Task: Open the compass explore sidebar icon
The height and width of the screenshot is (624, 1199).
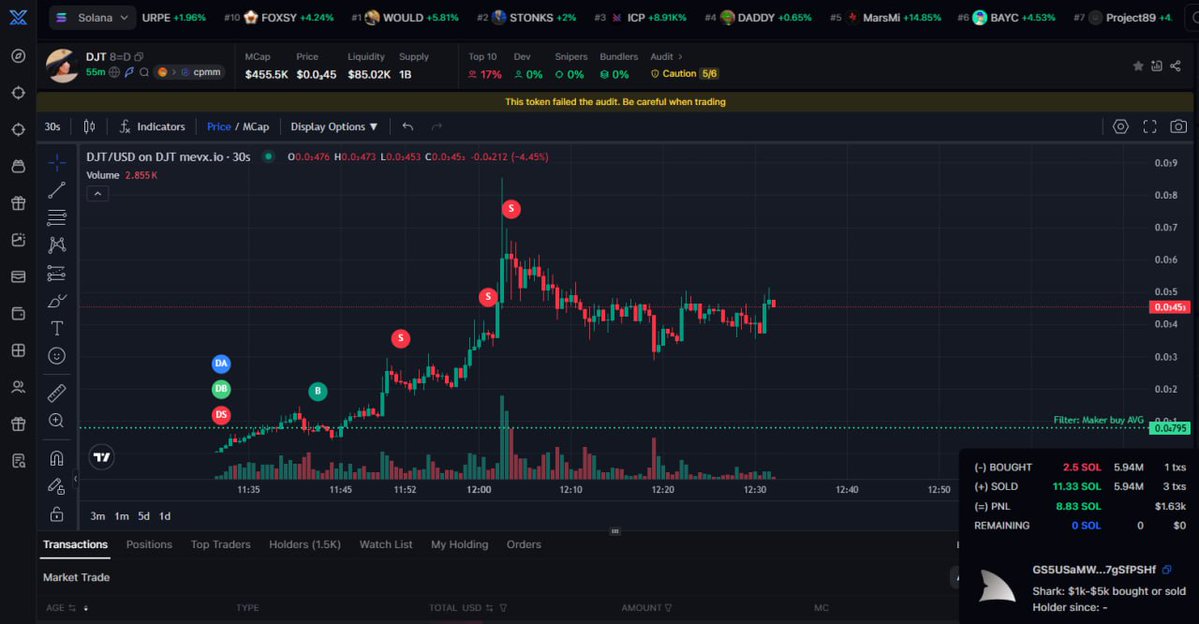Action: [18, 56]
